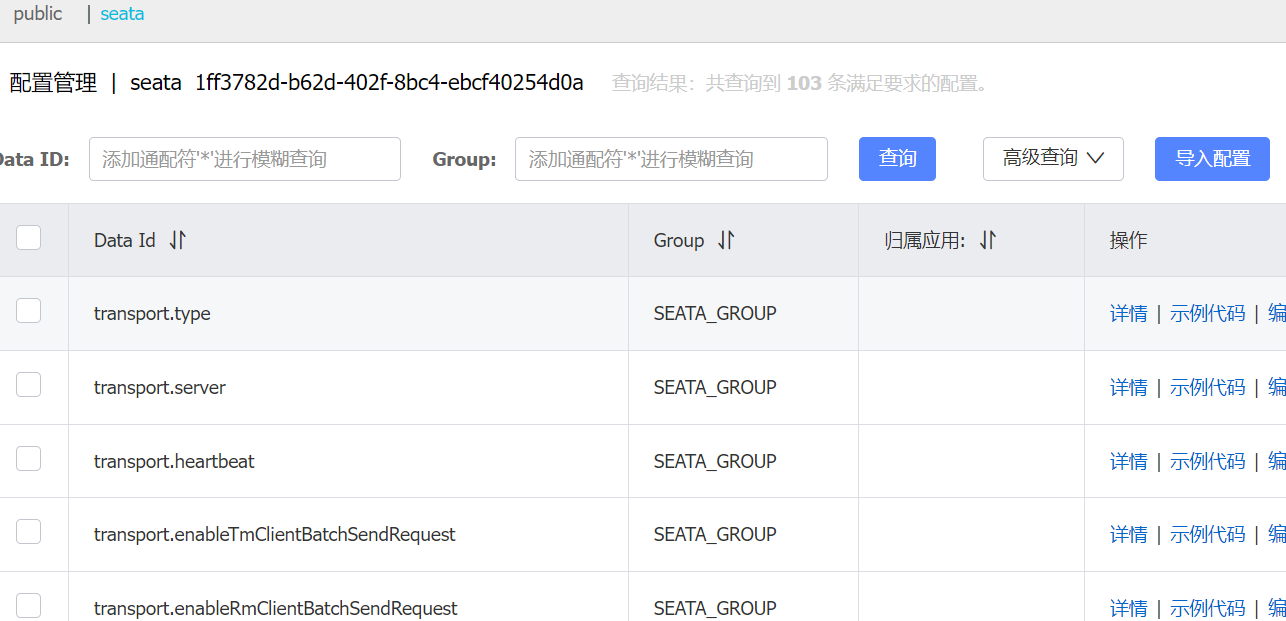
Task: Open 示例代码 for transport.enableRmClientBatchSendRequest
Action: (1208, 608)
